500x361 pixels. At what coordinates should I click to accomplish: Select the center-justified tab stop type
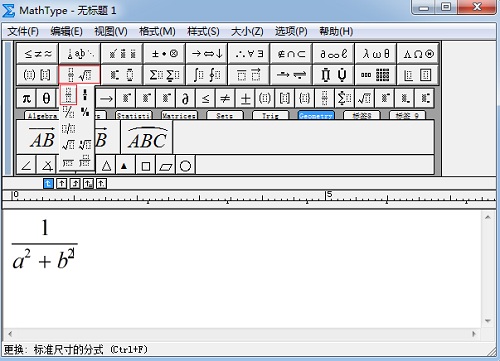pyautogui.click(x=62, y=183)
